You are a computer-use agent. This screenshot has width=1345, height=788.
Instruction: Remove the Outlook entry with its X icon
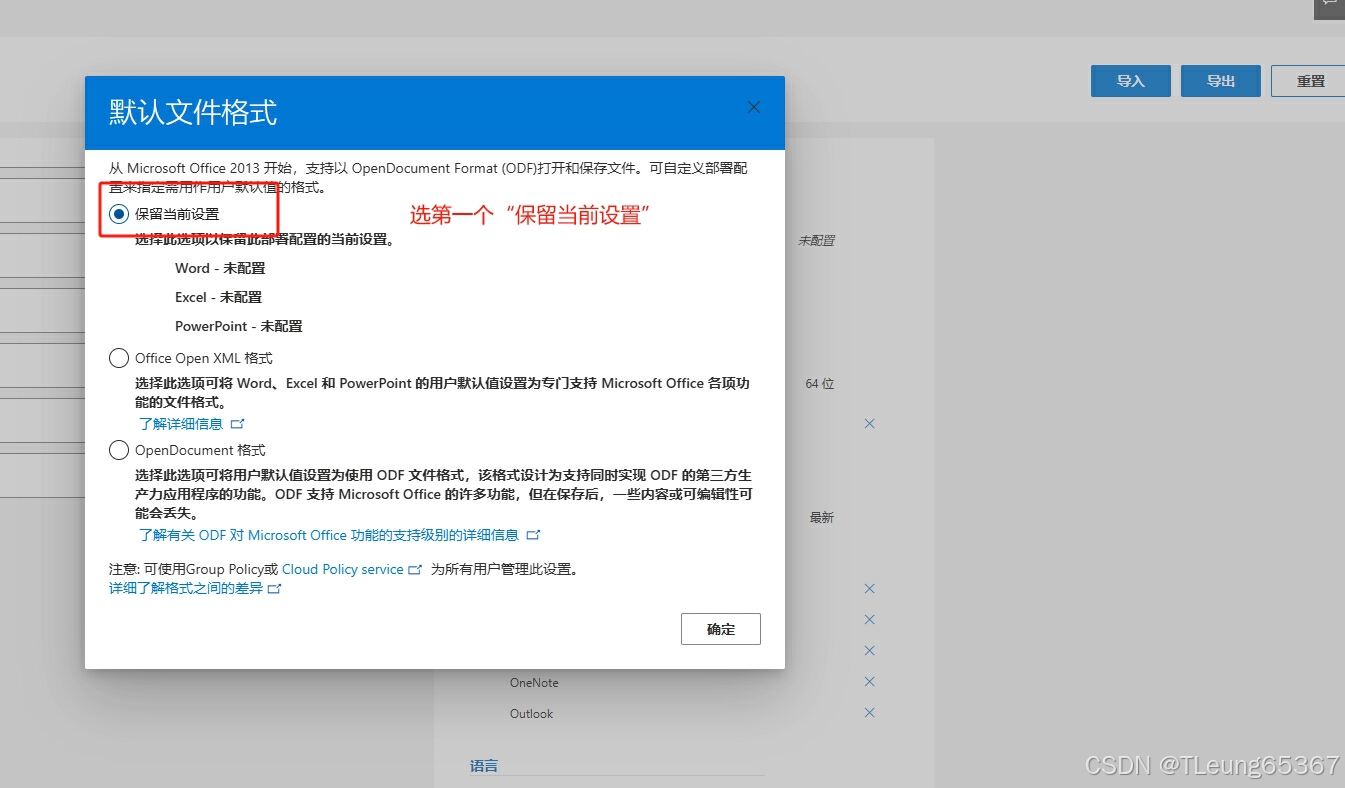(870, 713)
